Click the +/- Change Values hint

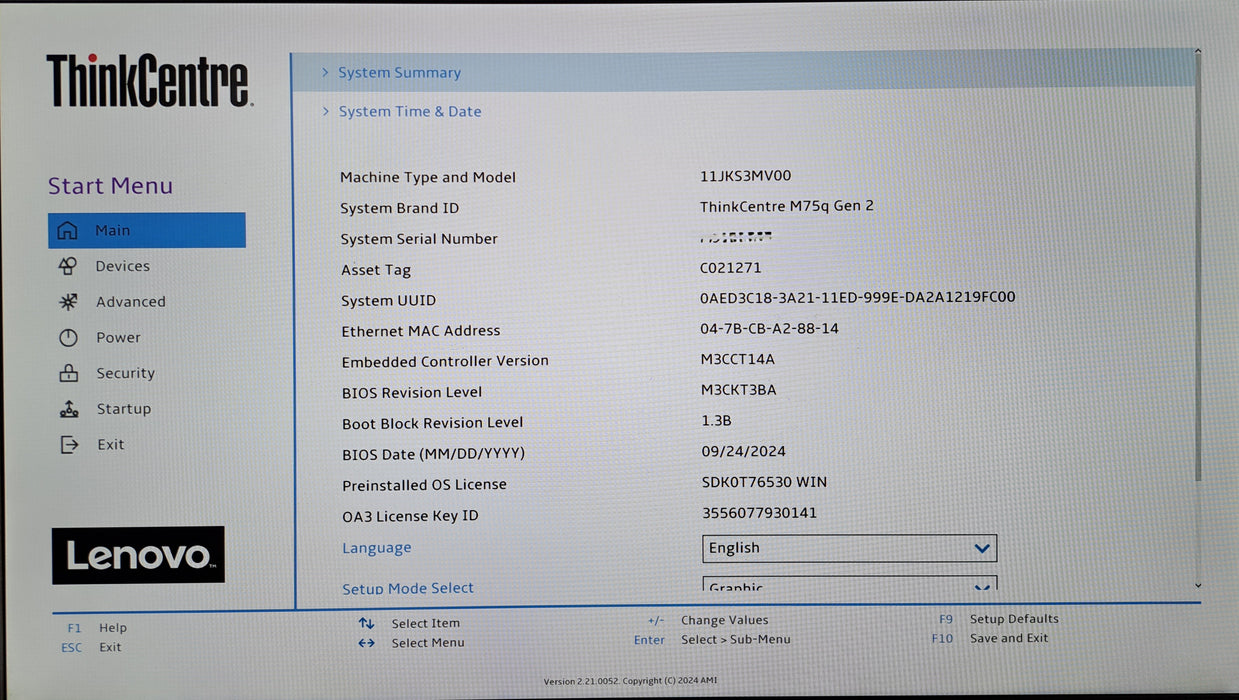(708, 620)
